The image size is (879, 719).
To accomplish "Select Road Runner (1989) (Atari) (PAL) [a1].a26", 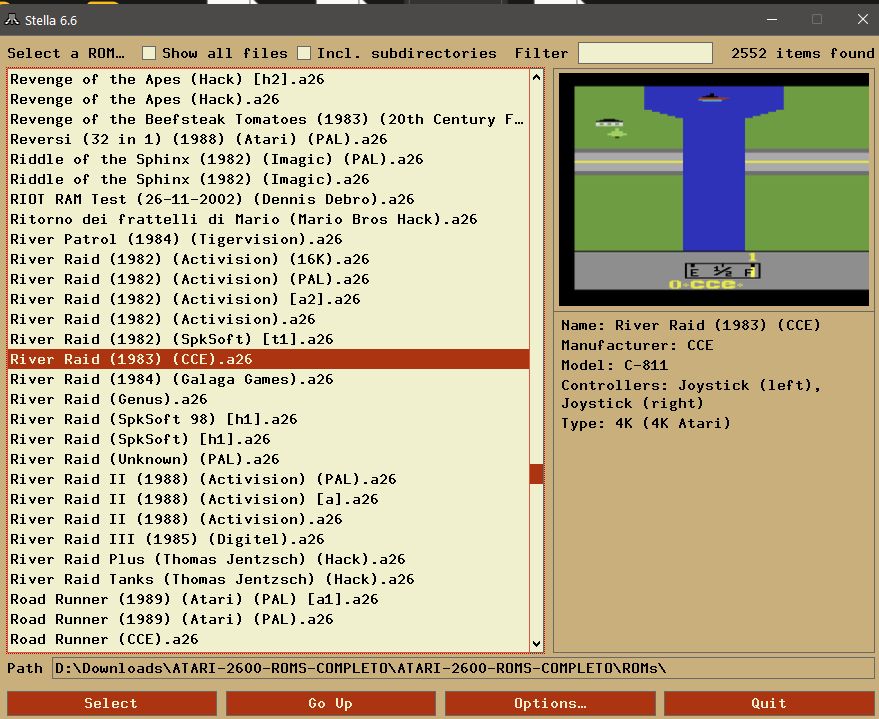I will (x=269, y=599).
